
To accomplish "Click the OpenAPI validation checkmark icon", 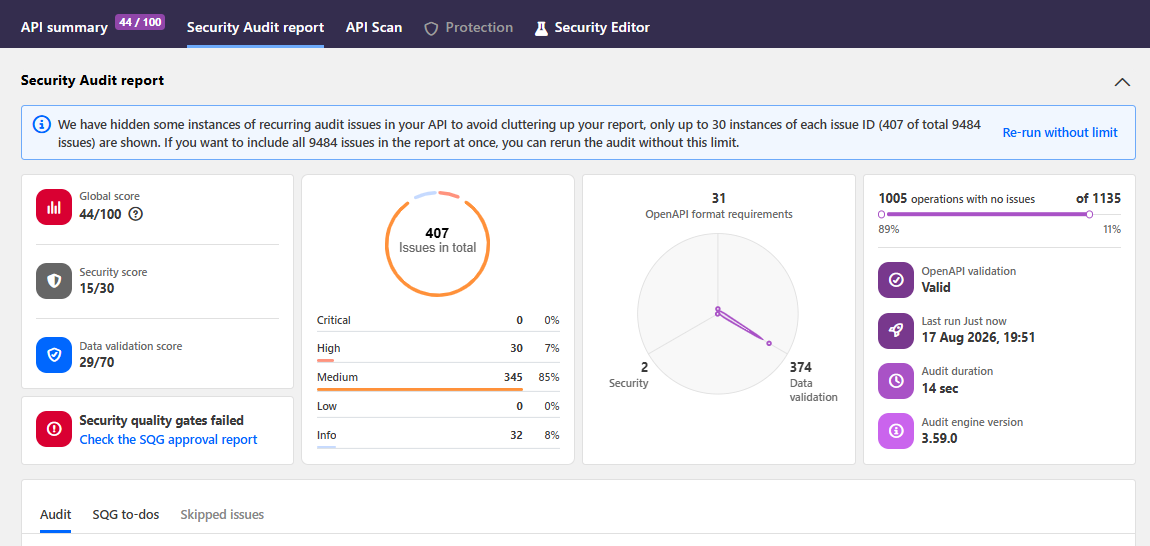I will click(x=896, y=280).
